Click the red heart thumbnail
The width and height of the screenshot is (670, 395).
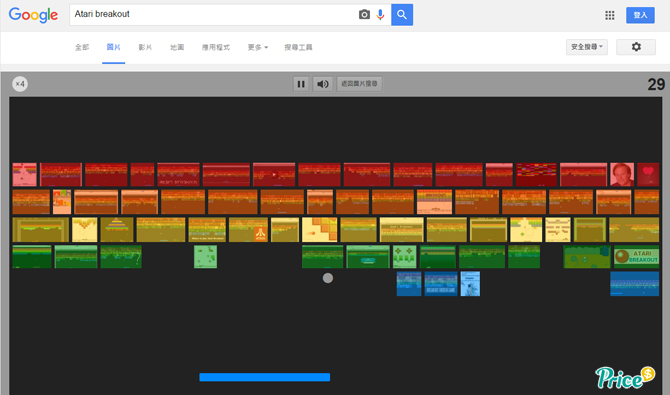tap(648, 174)
